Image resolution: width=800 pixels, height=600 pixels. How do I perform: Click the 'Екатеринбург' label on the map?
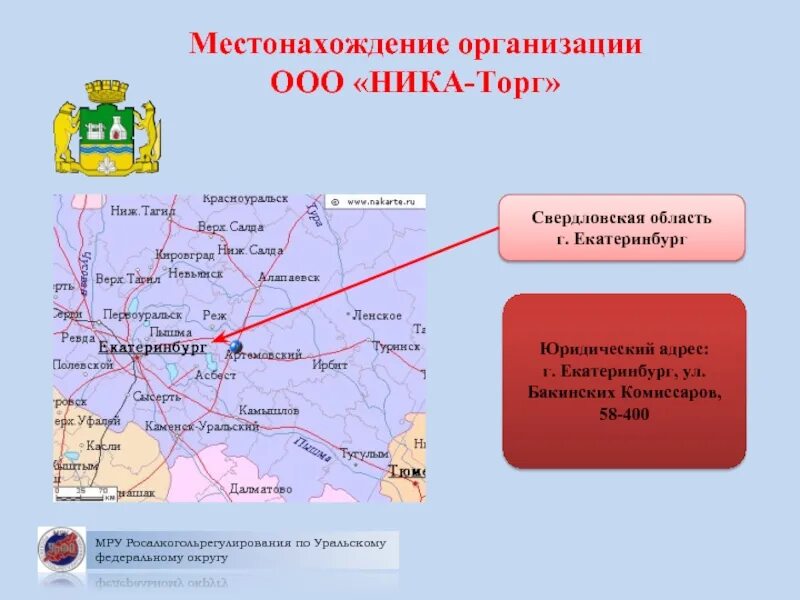[152, 347]
